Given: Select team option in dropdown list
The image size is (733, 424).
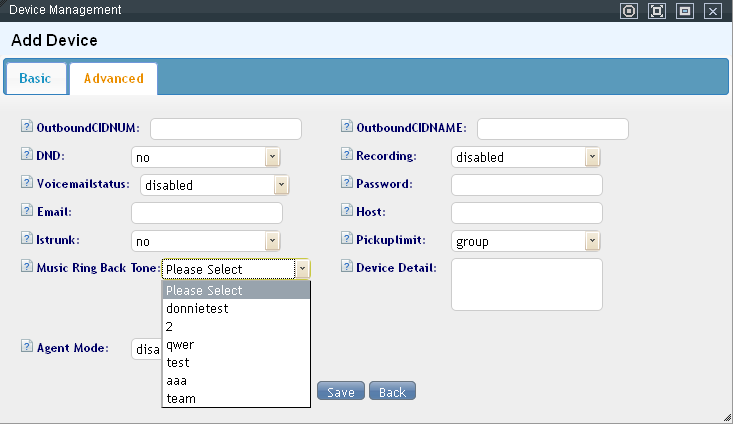Looking at the screenshot, I should click(x=181, y=399).
